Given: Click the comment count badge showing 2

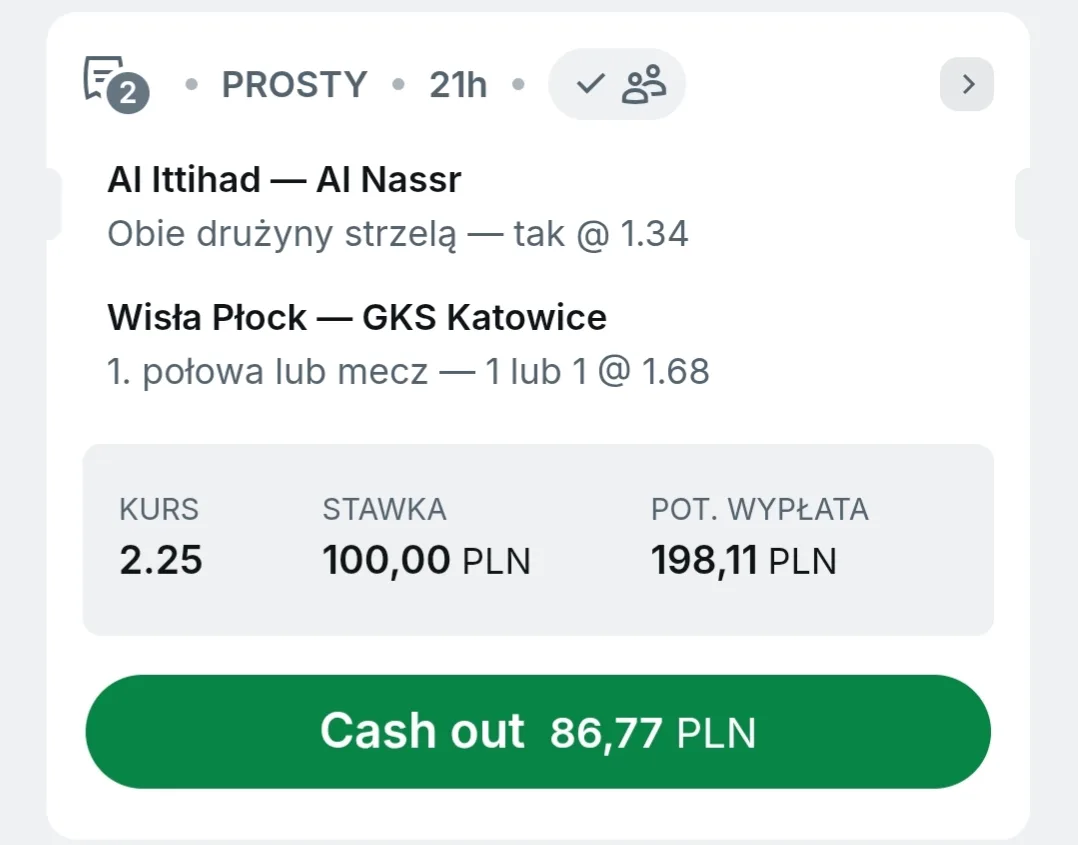Looking at the screenshot, I should point(127,94).
